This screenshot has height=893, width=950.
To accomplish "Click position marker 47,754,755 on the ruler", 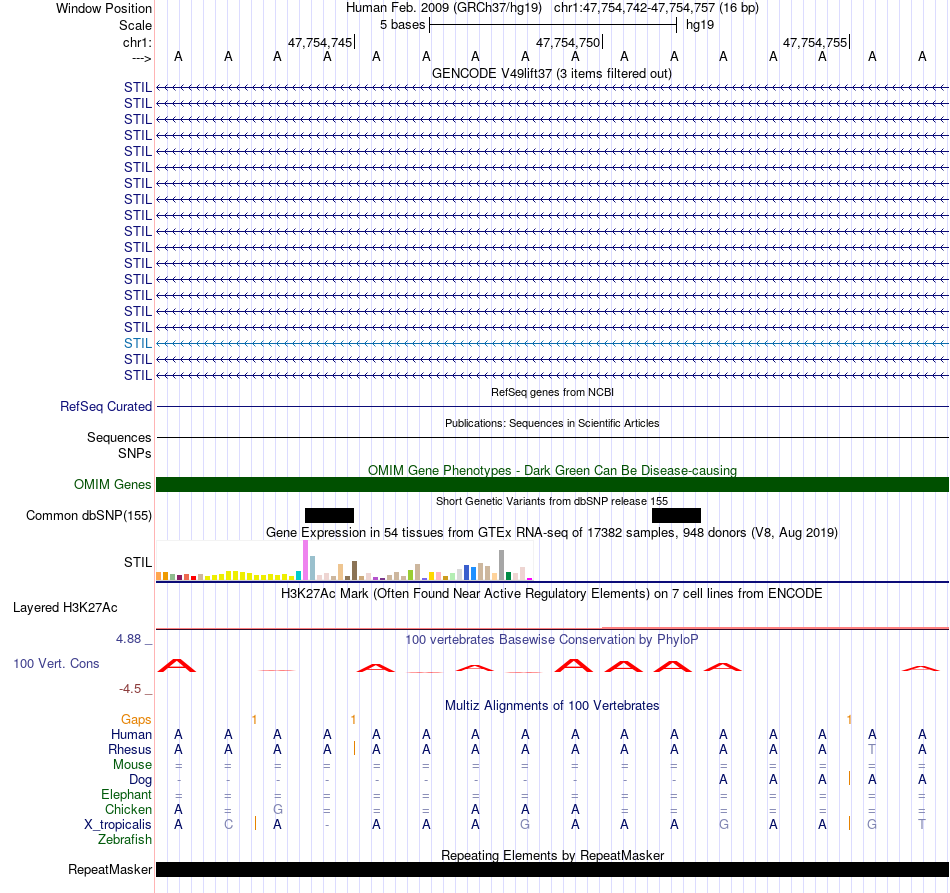I will click(x=815, y=42).
